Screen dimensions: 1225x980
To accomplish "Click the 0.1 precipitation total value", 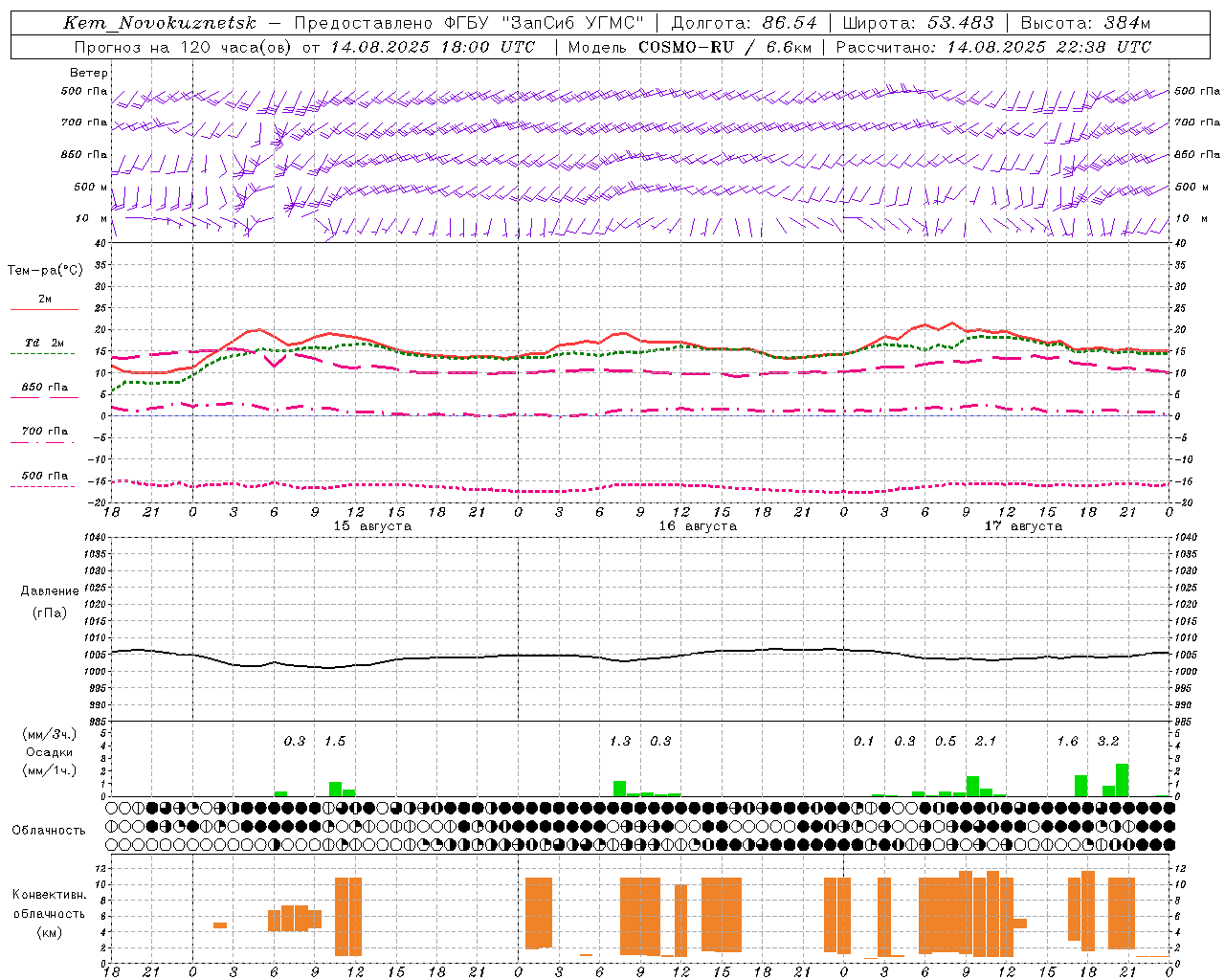I will point(863,741).
